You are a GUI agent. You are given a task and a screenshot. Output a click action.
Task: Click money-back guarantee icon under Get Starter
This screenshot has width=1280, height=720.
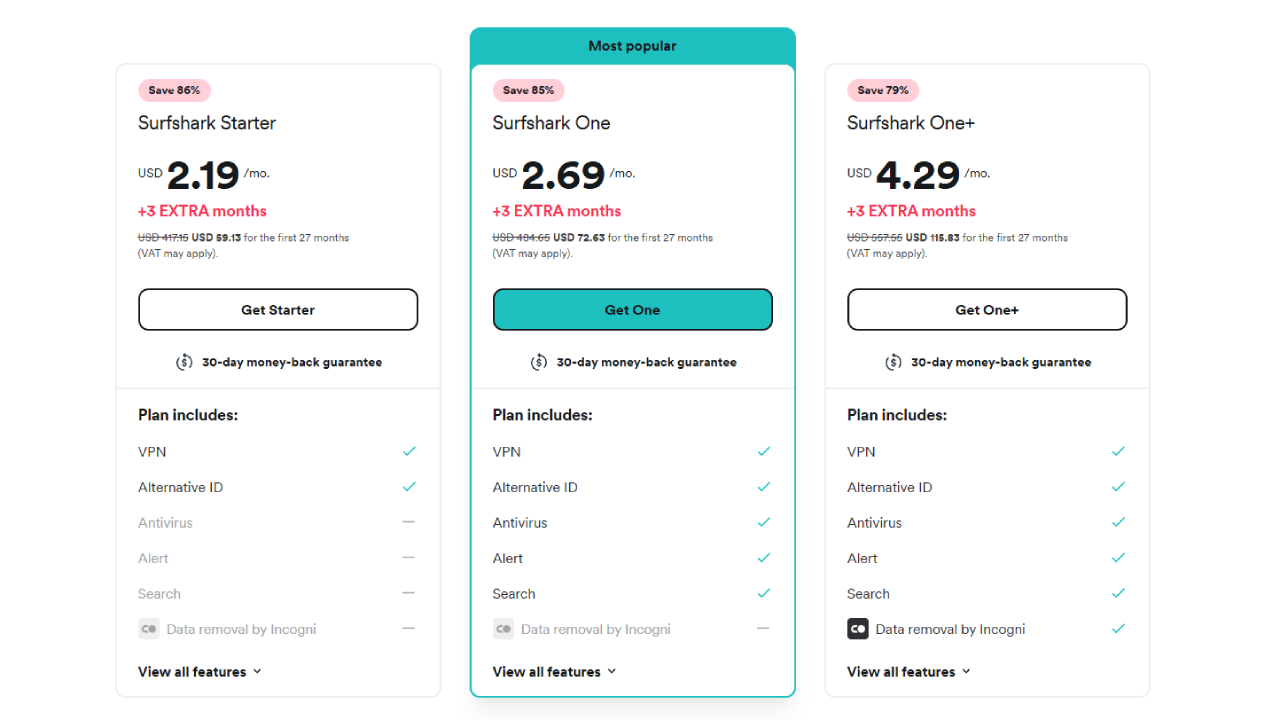click(x=184, y=362)
